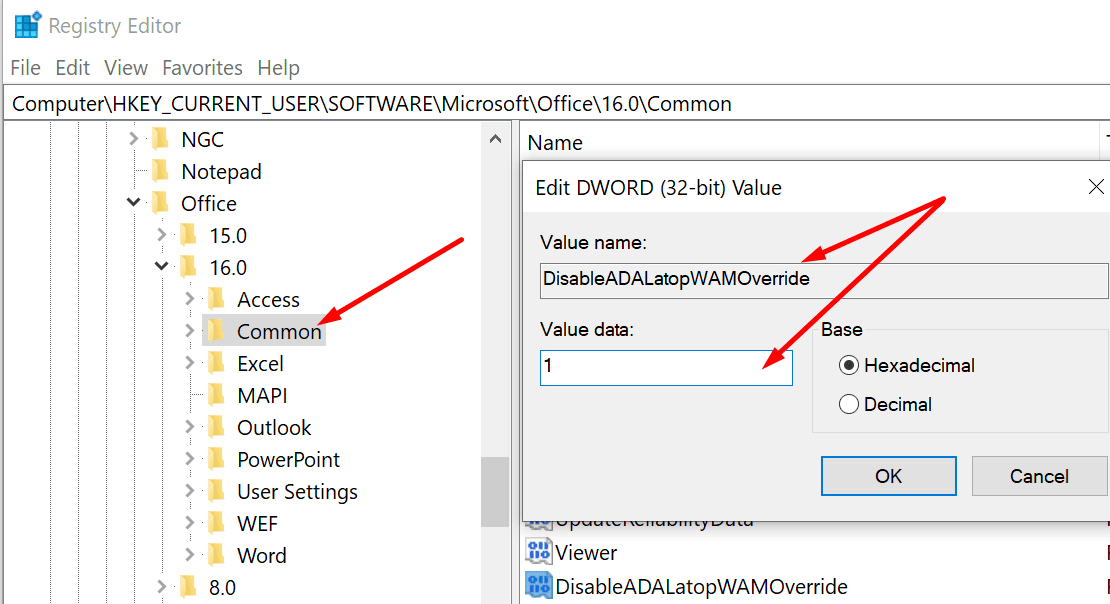Viewport: 1110px width, 604px height.
Task: Click the Word key folder icon
Action: [218, 555]
